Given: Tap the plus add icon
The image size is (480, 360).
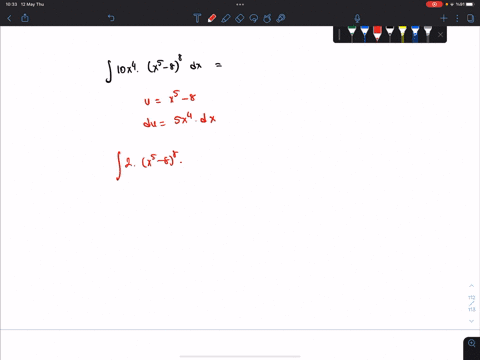Looking at the screenshot, I should 444,18.
